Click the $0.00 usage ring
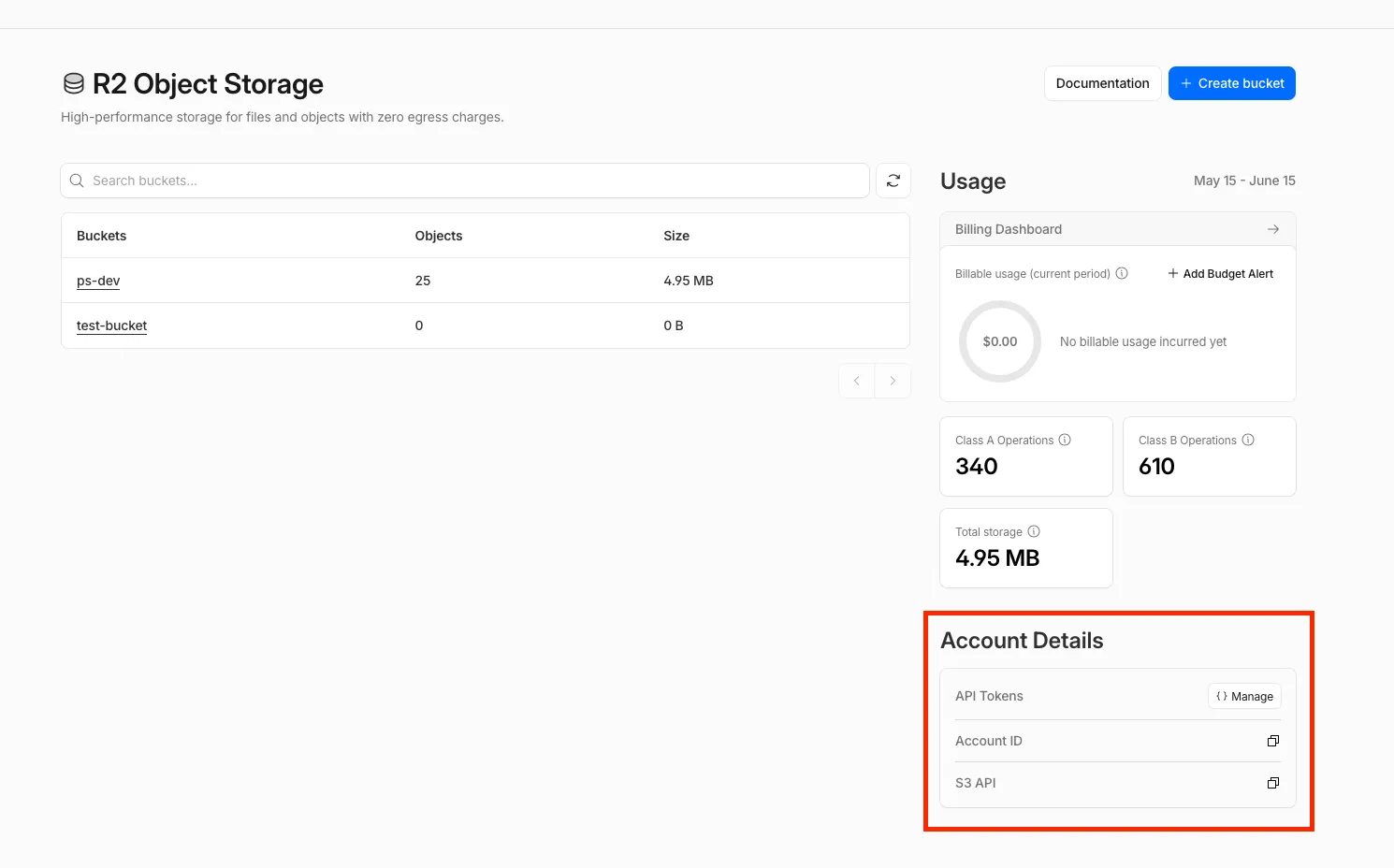Screen dimensions: 1394x868 1000,341
